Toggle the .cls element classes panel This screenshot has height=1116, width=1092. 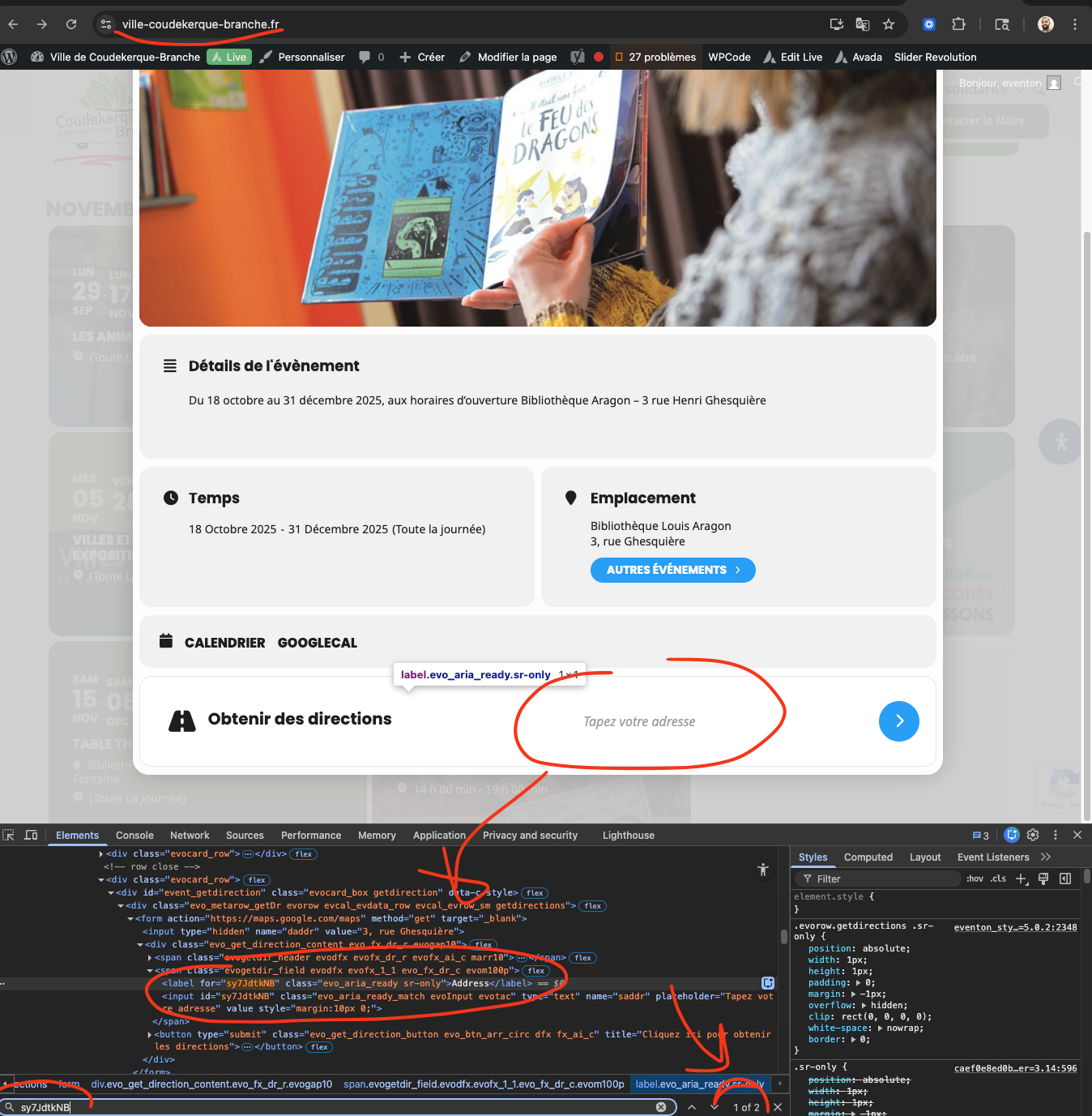(x=998, y=879)
